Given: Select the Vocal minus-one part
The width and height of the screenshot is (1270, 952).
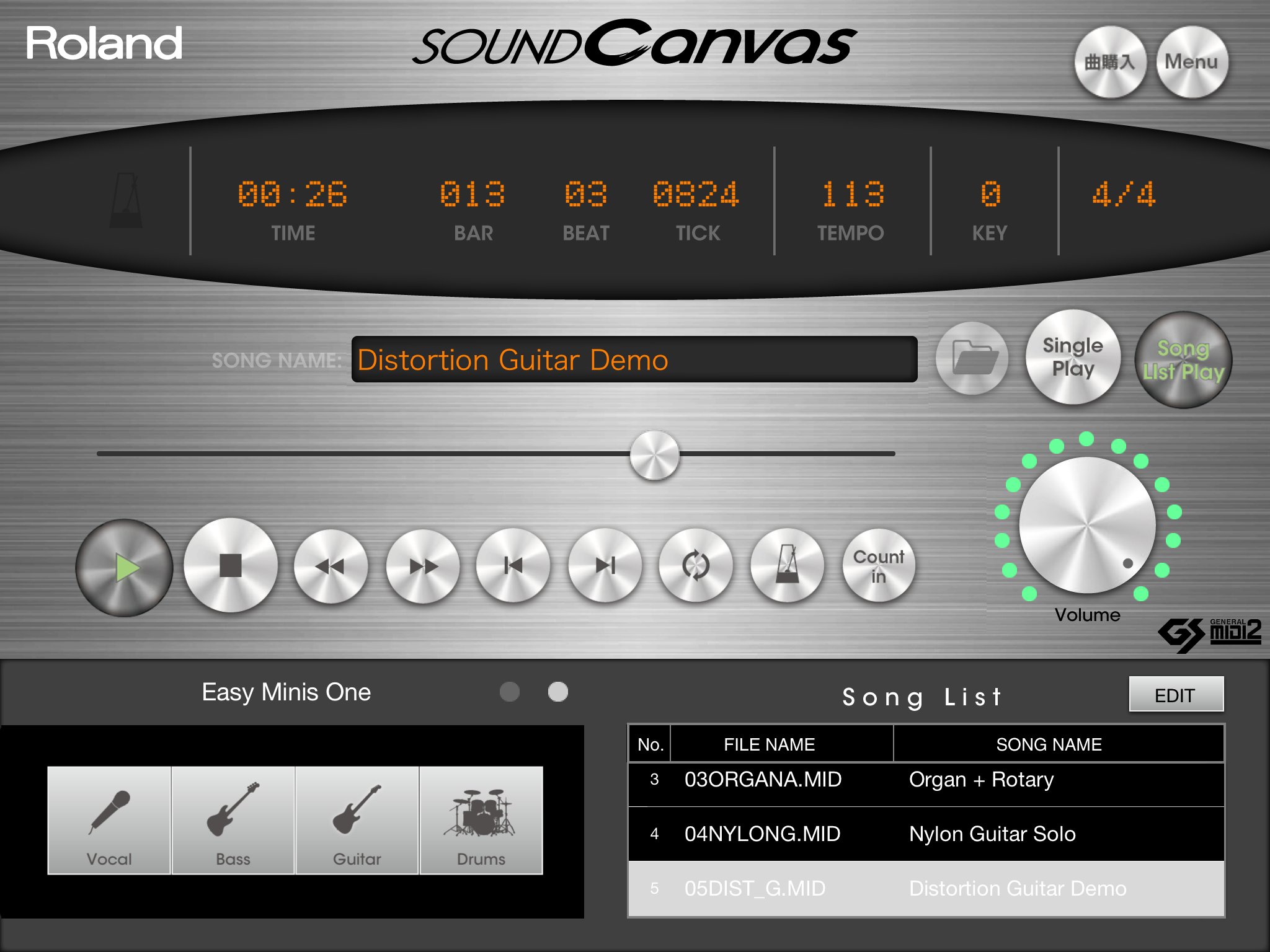Looking at the screenshot, I should (x=109, y=820).
